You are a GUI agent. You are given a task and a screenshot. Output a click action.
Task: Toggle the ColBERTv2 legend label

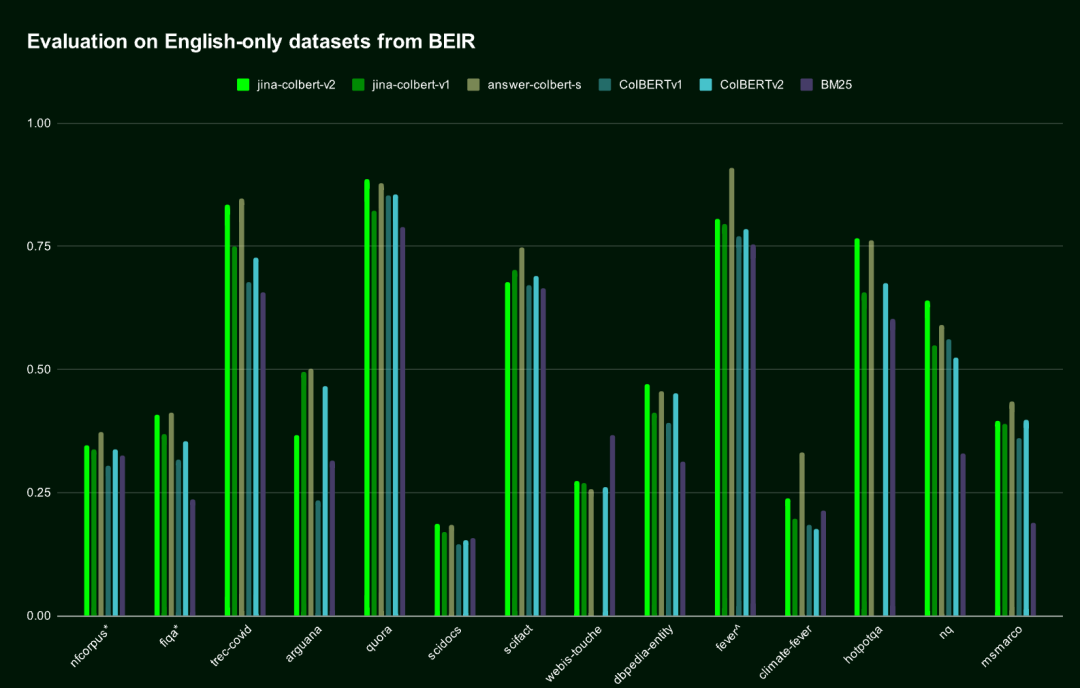tap(752, 85)
